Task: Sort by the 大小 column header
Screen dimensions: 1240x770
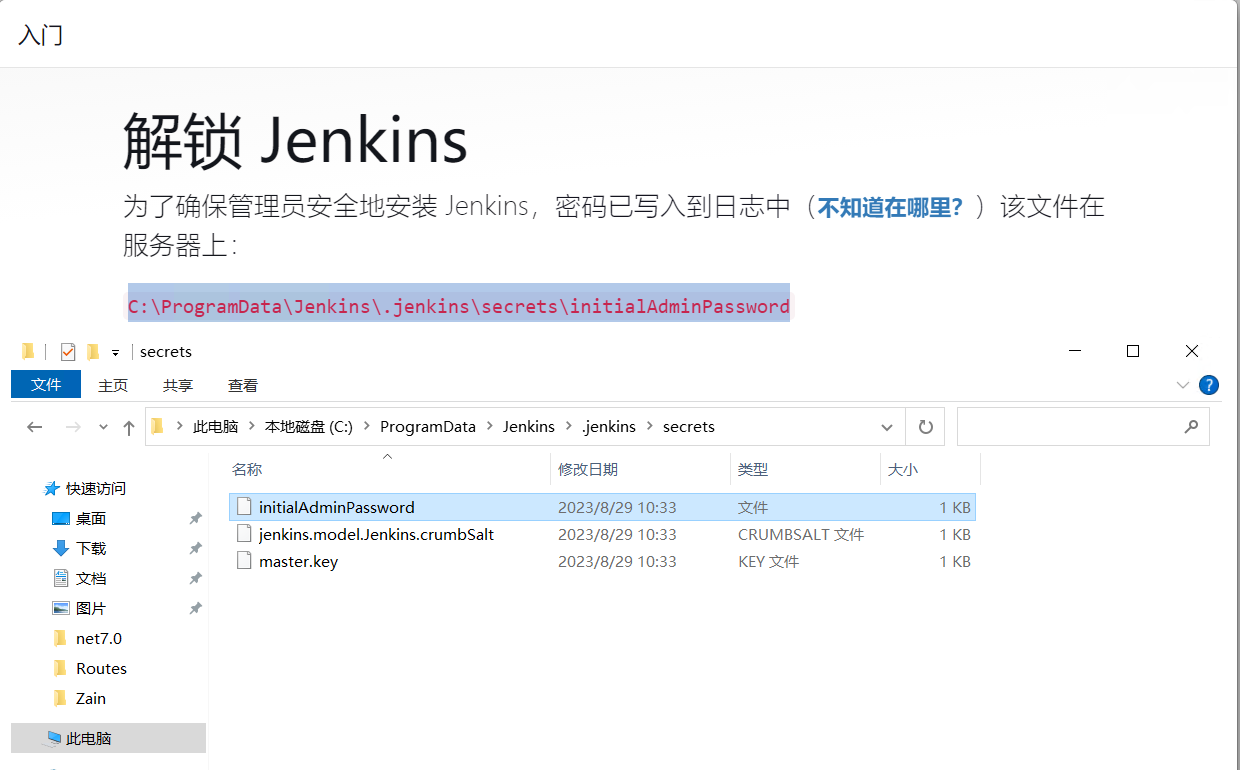Action: (903, 469)
